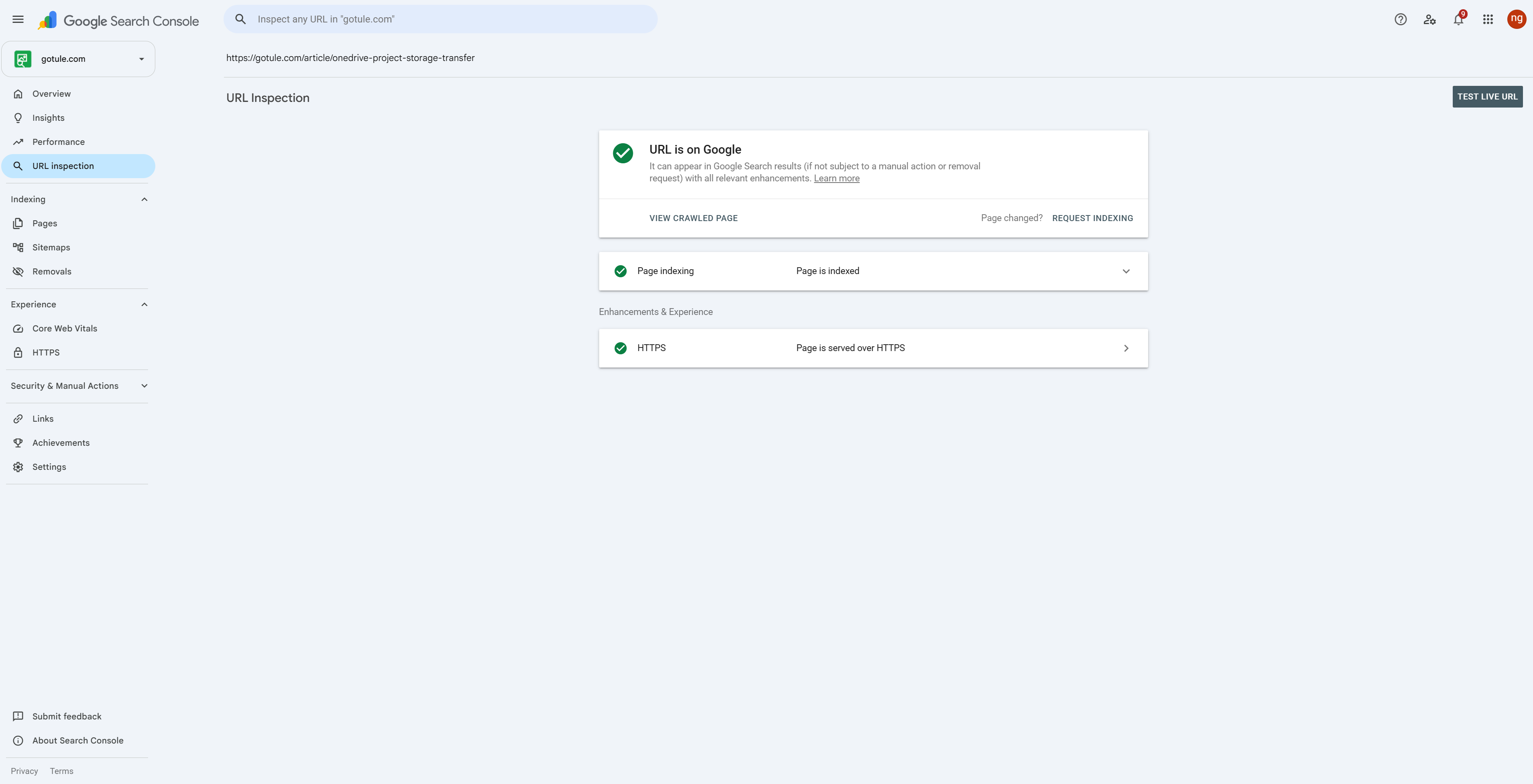The image size is (1533, 784).
Task: Open the Help question mark icon
Action: 1400,20
